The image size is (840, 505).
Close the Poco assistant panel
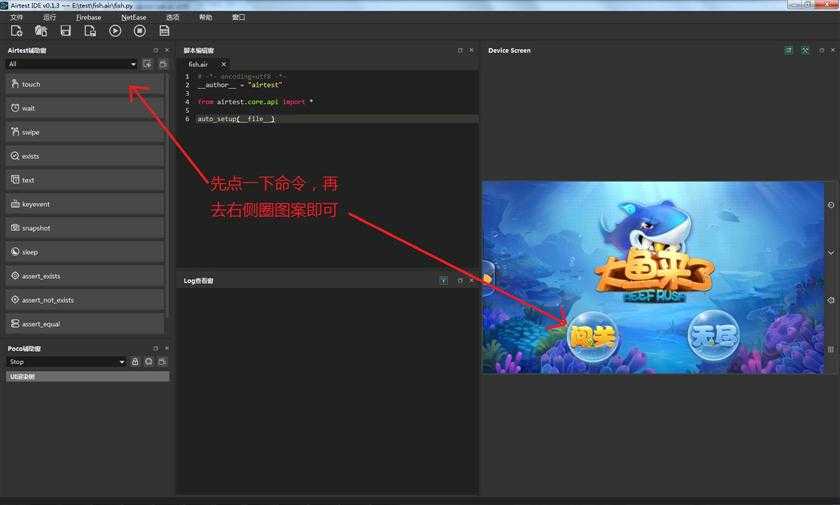(x=167, y=348)
